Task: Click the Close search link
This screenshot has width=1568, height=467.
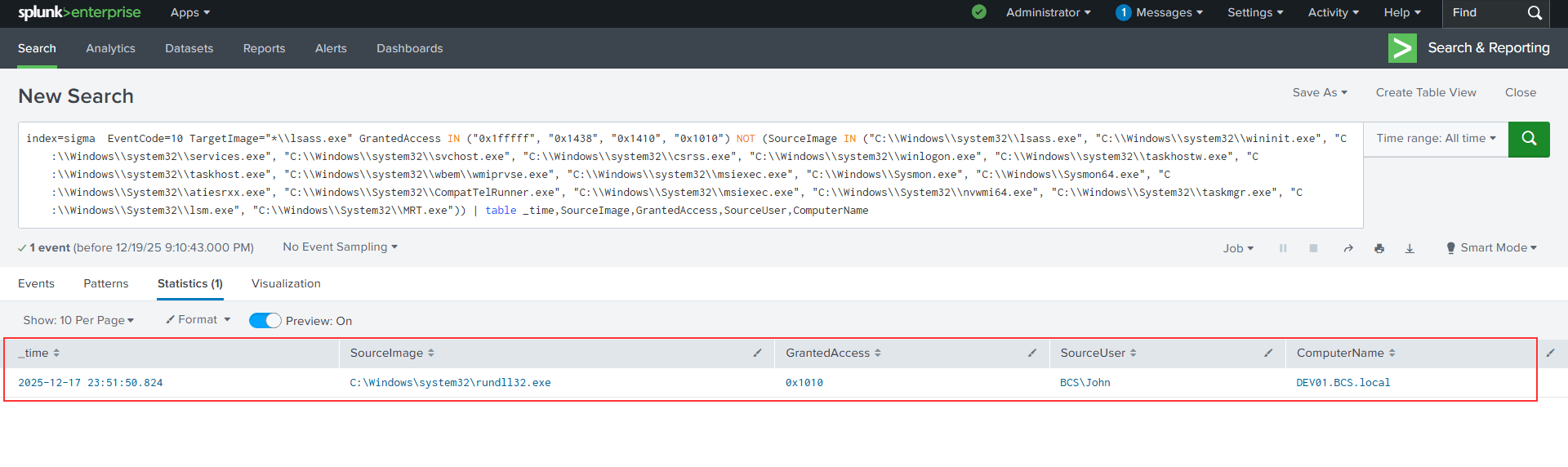Action: click(x=1520, y=92)
